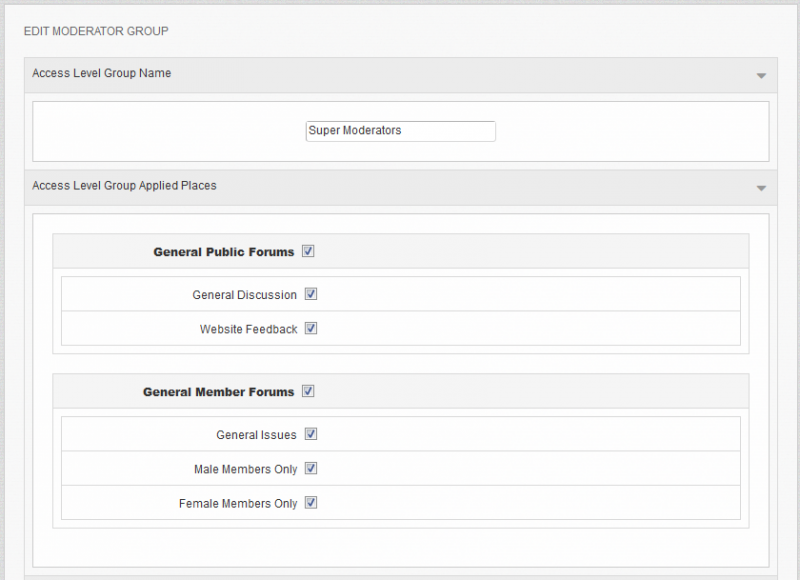
Task: Click the Access Level Group Name header
Action: tap(401, 75)
